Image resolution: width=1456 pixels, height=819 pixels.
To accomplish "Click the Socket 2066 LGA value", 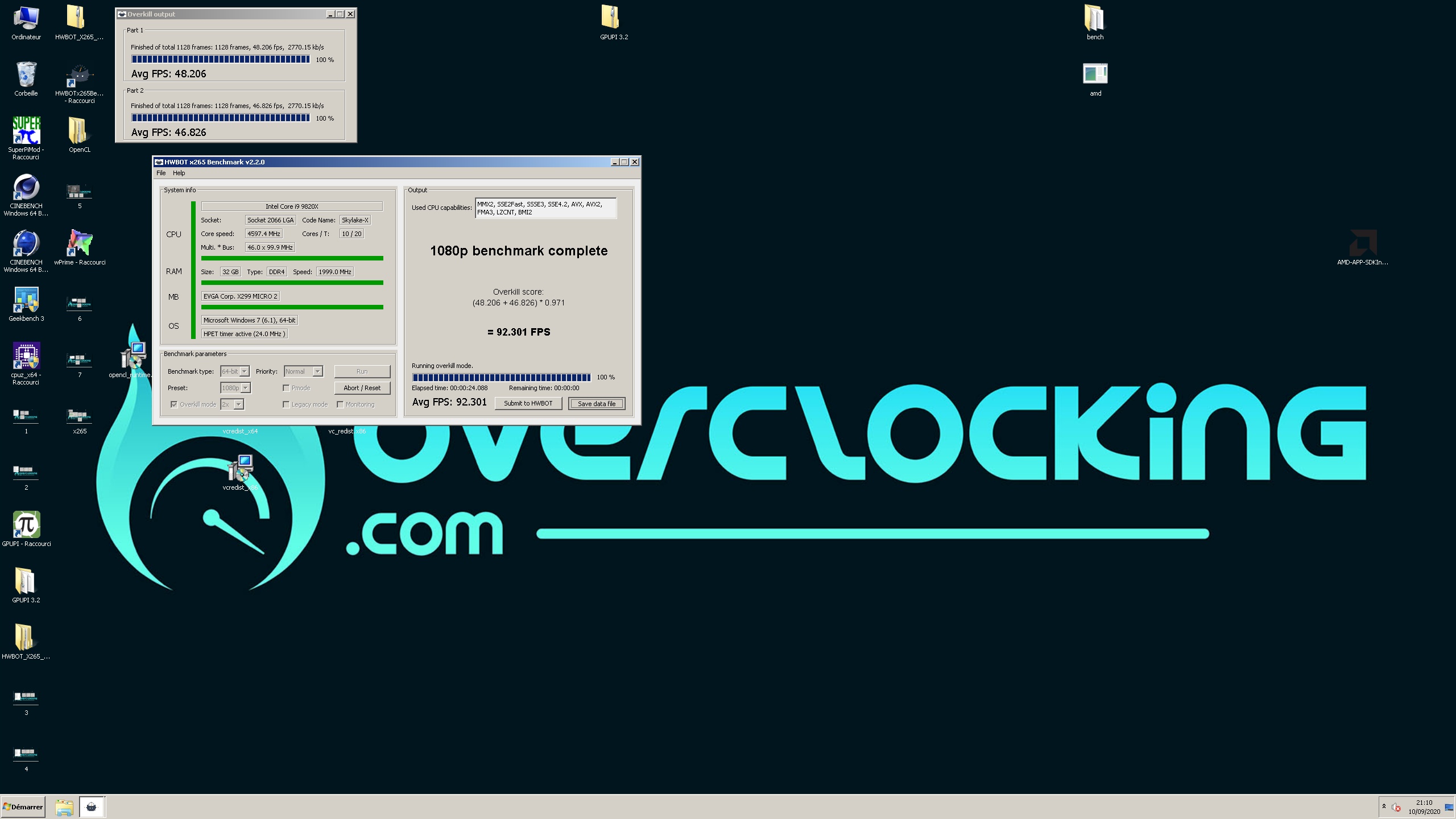I will [271, 220].
